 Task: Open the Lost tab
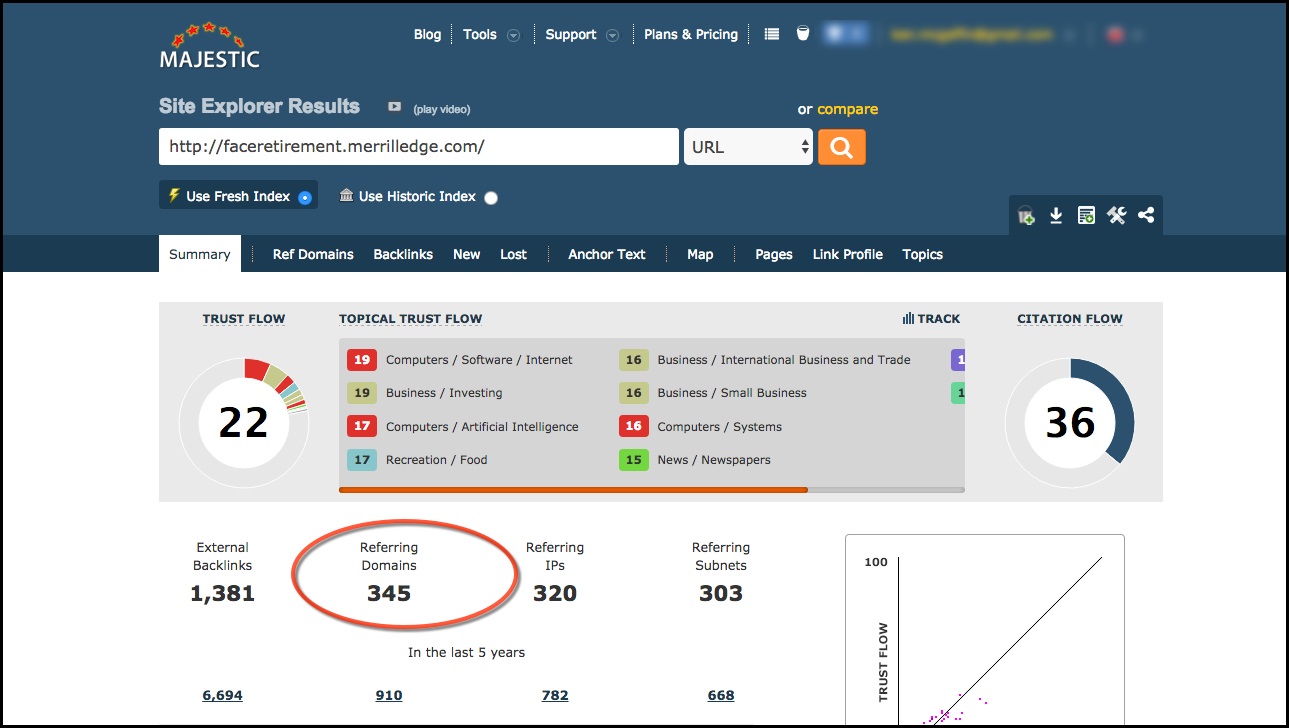[x=513, y=254]
